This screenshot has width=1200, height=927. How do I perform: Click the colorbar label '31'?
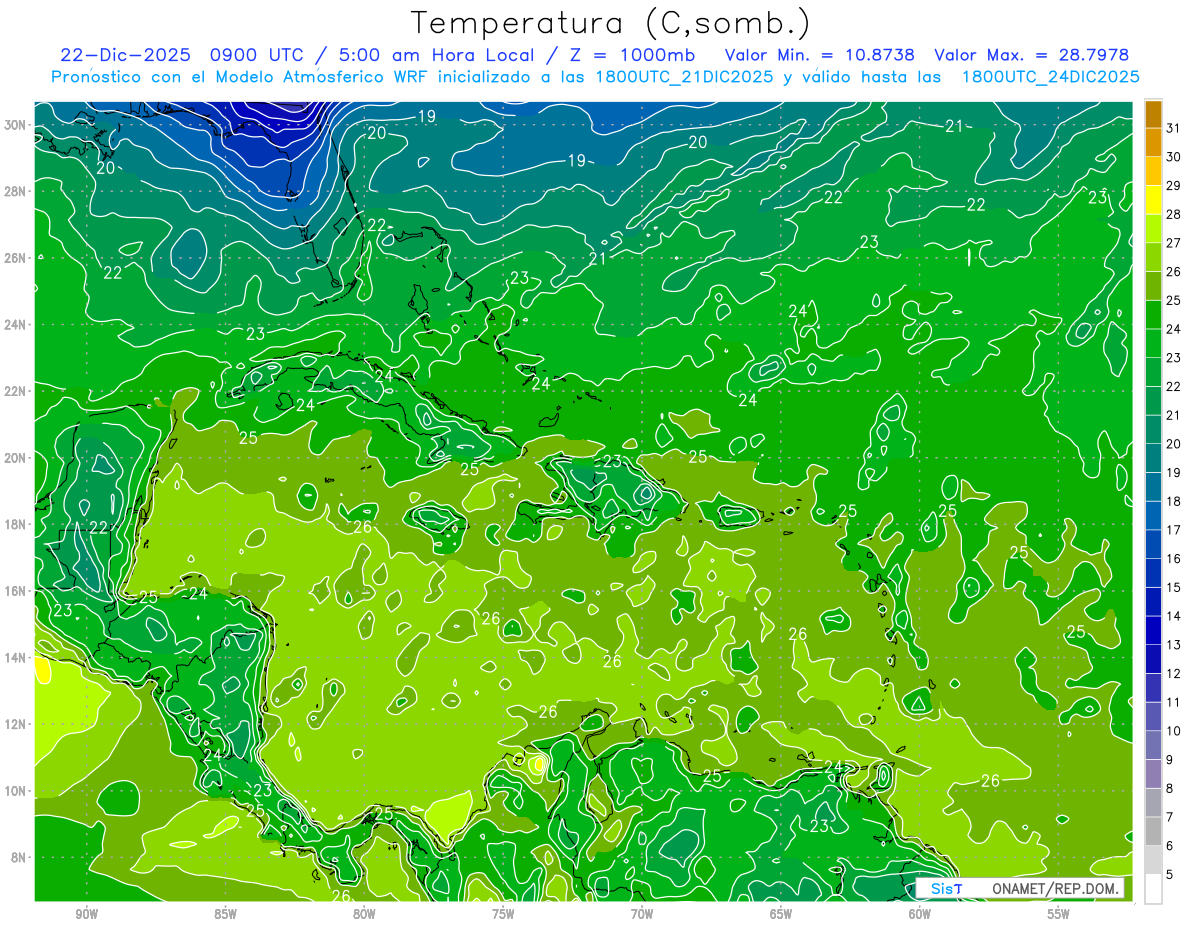1174,128
